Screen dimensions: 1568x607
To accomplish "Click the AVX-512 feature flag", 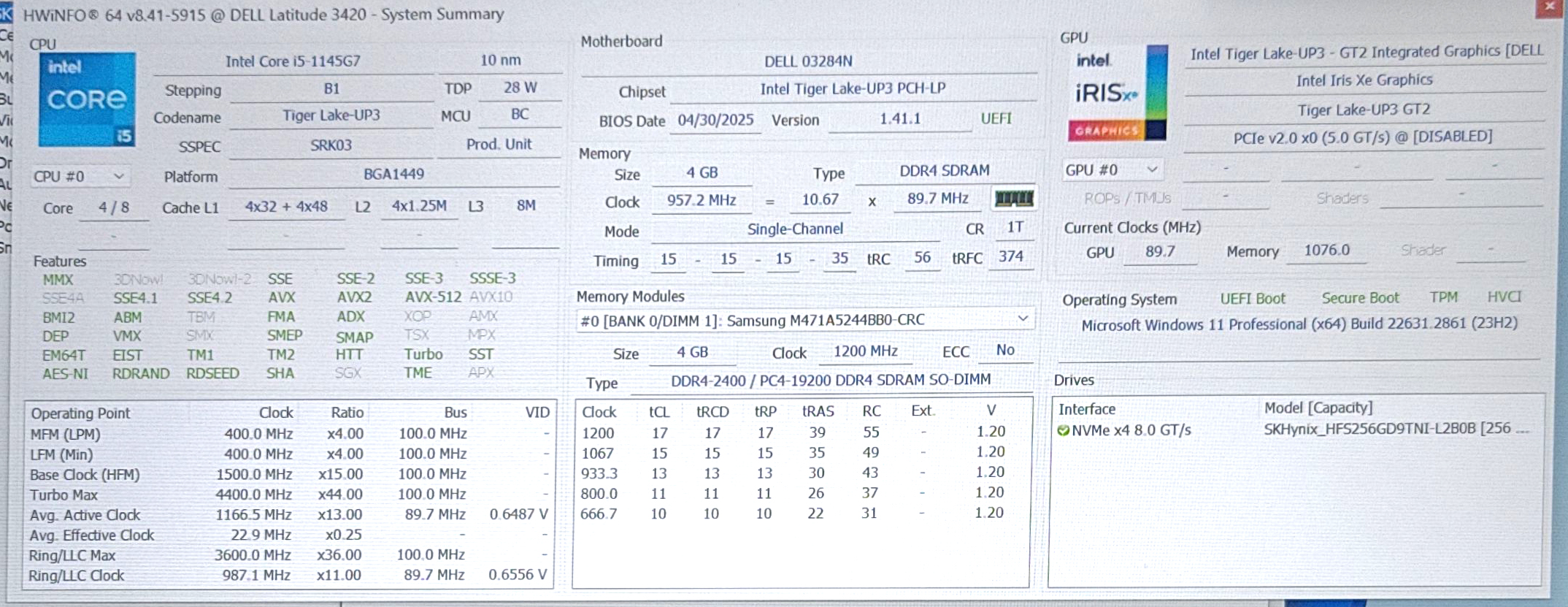I will tap(433, 297).
